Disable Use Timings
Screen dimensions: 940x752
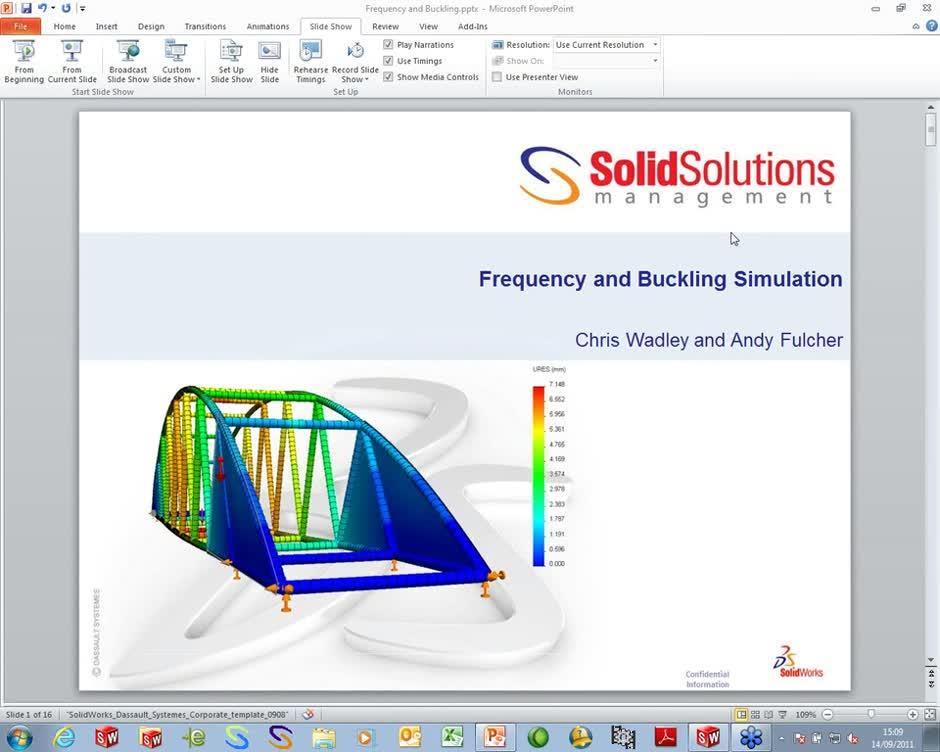[x=388, y=61]
